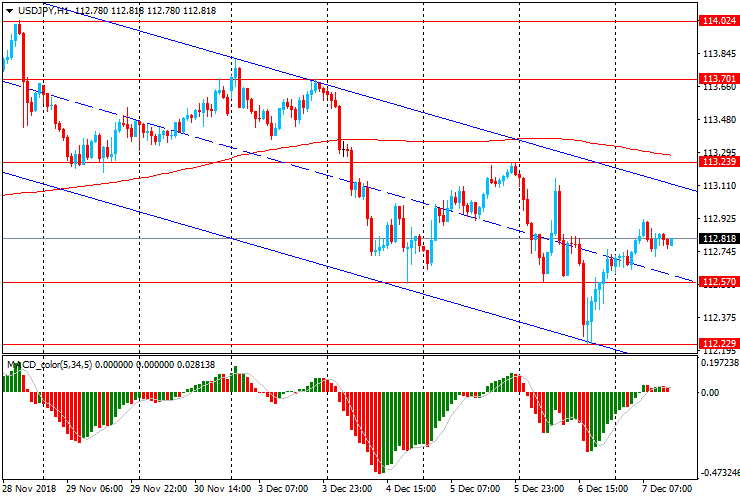Click the MACD 0.00 scale value
Image resolution: width=740 pixels, height=500 pixels.
(710, 393)
